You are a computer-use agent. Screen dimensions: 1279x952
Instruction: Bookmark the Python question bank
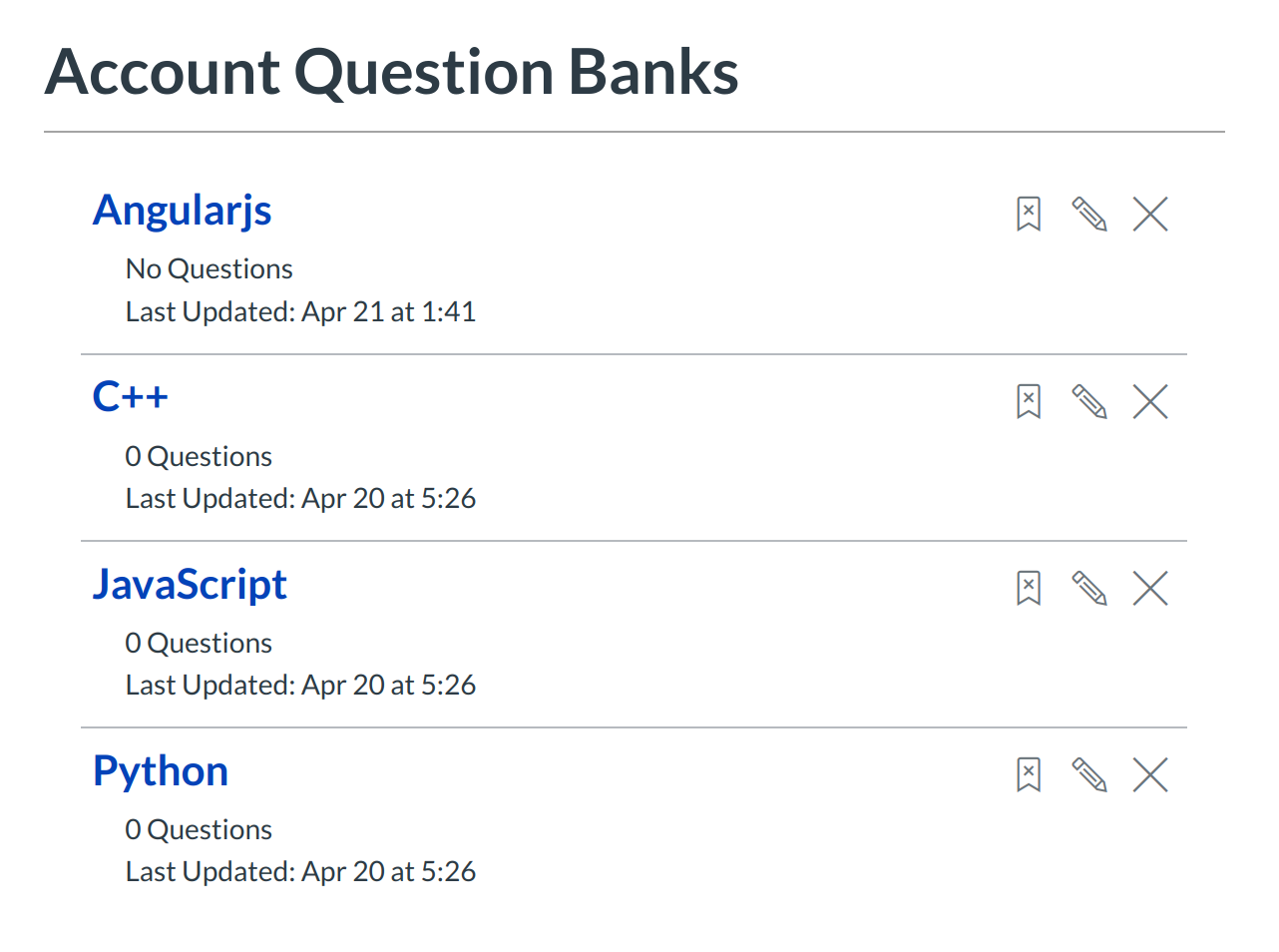click(x=1029, y=774)
